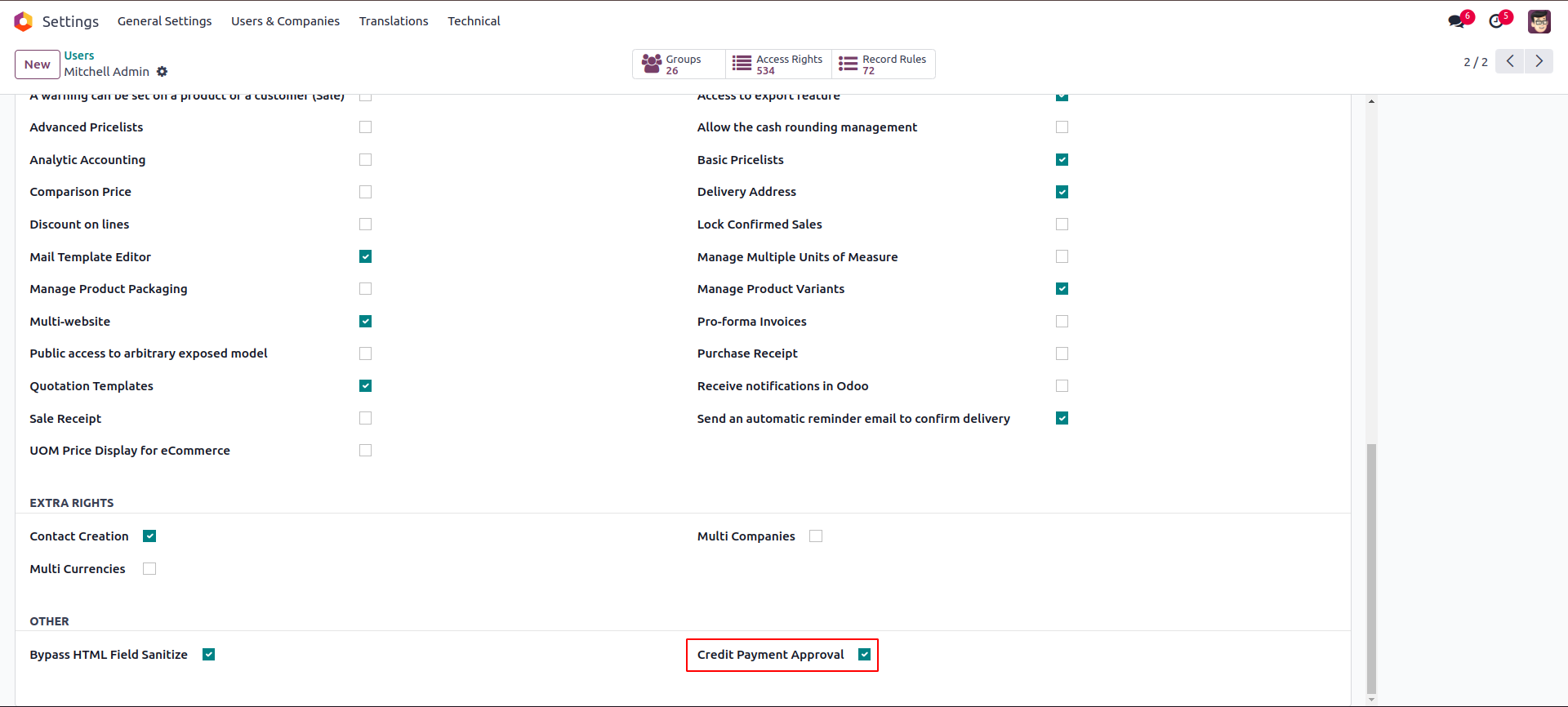The image size is (1568, 707).
Task: Click the user avatar in top bar
Action: click(1539, 21)
